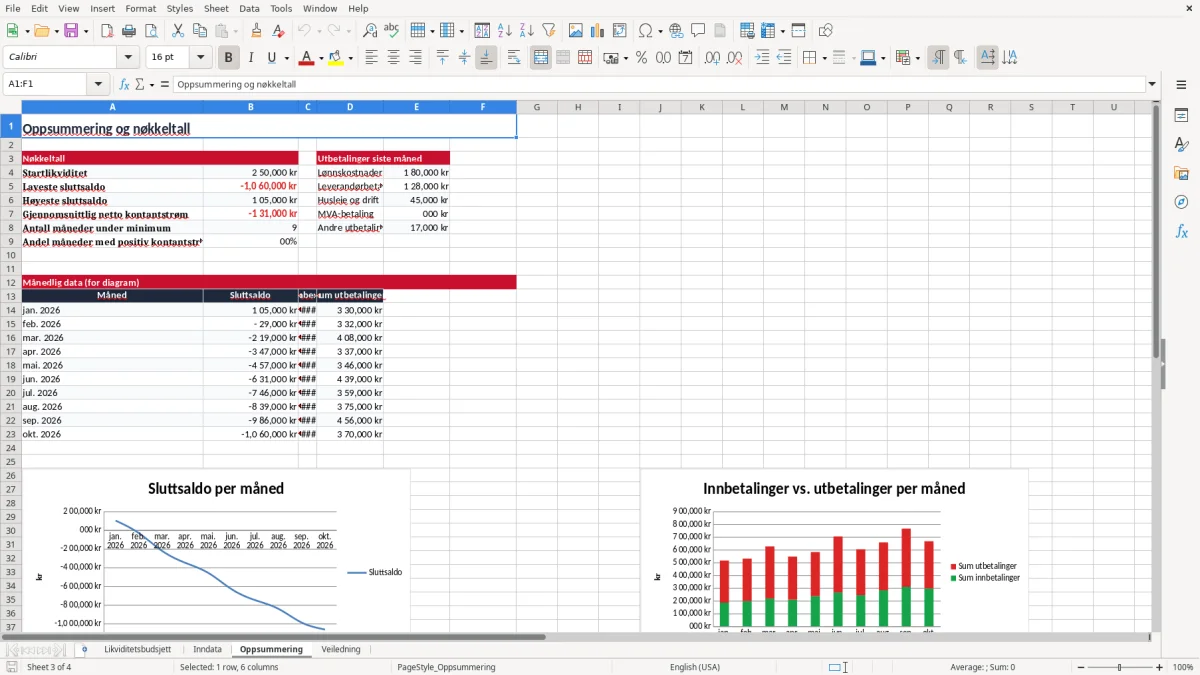1200x675 pixels.
Task: Open sidebar Gallery icon
Action: pyautogui.click(x=1181, y=173)
